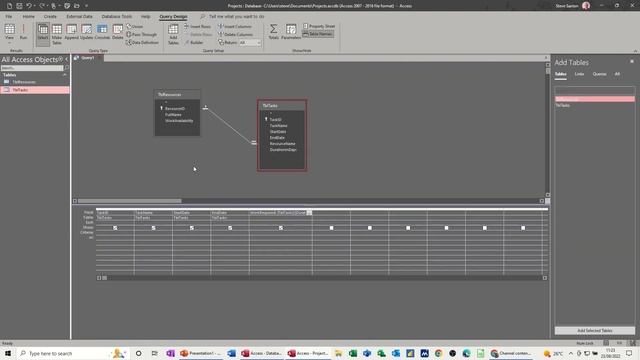Run the query with the Run button
Screen dimensions: 640x360
click(23, 31)
